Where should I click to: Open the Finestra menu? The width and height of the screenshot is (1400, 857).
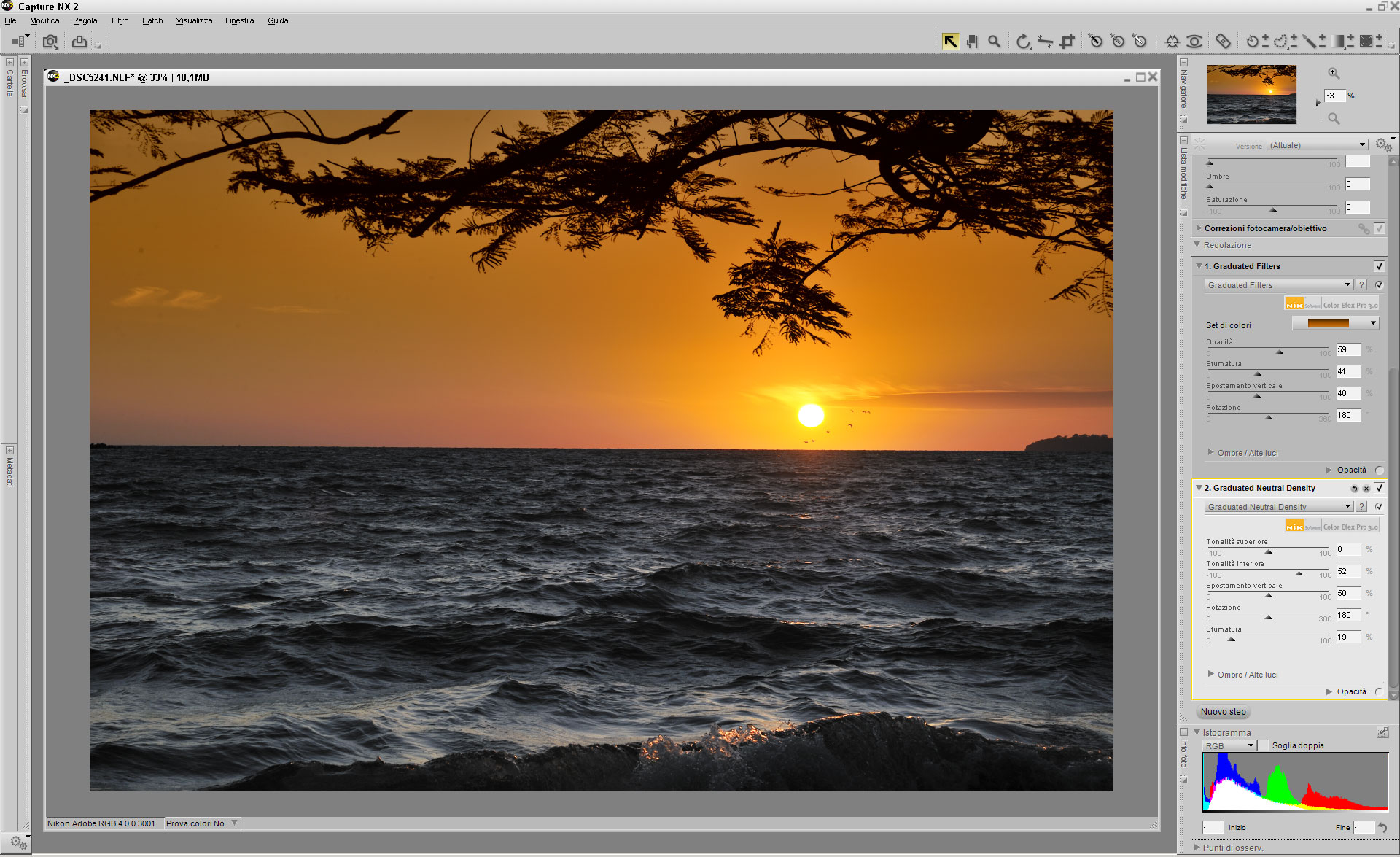[x=239, y=20]
